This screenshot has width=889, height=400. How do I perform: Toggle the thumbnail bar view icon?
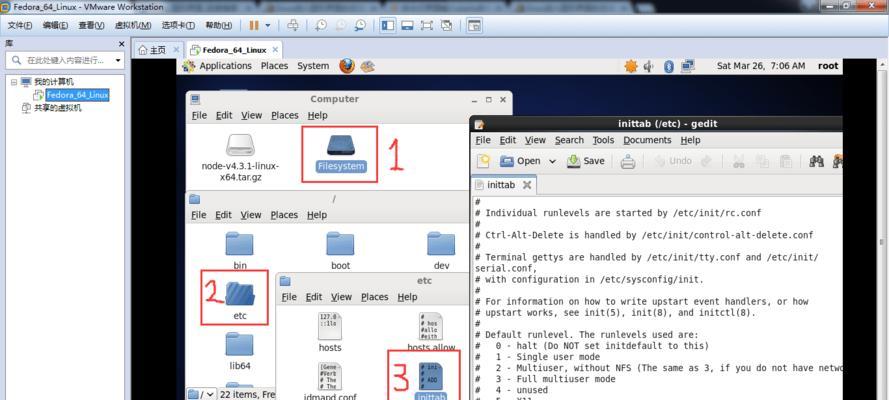coord(407,25)
